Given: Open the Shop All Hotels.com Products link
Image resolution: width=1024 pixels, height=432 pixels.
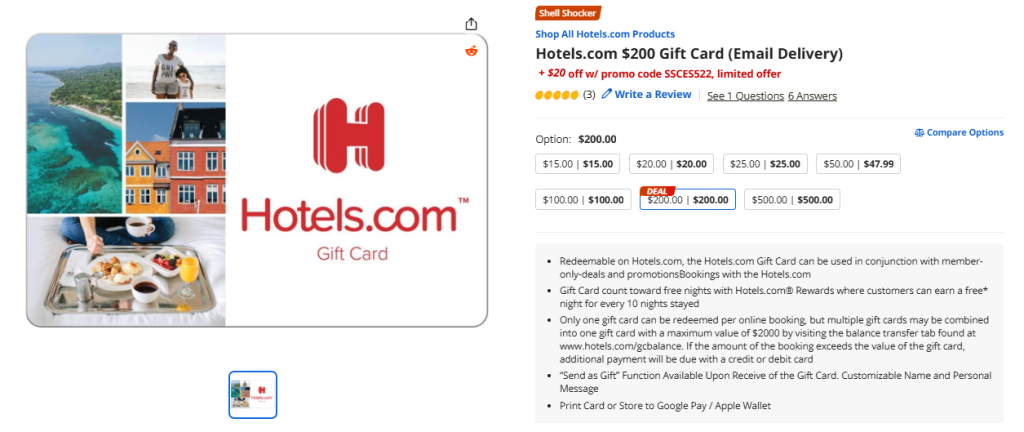Looking at the screenshot, I should point(604,34).
